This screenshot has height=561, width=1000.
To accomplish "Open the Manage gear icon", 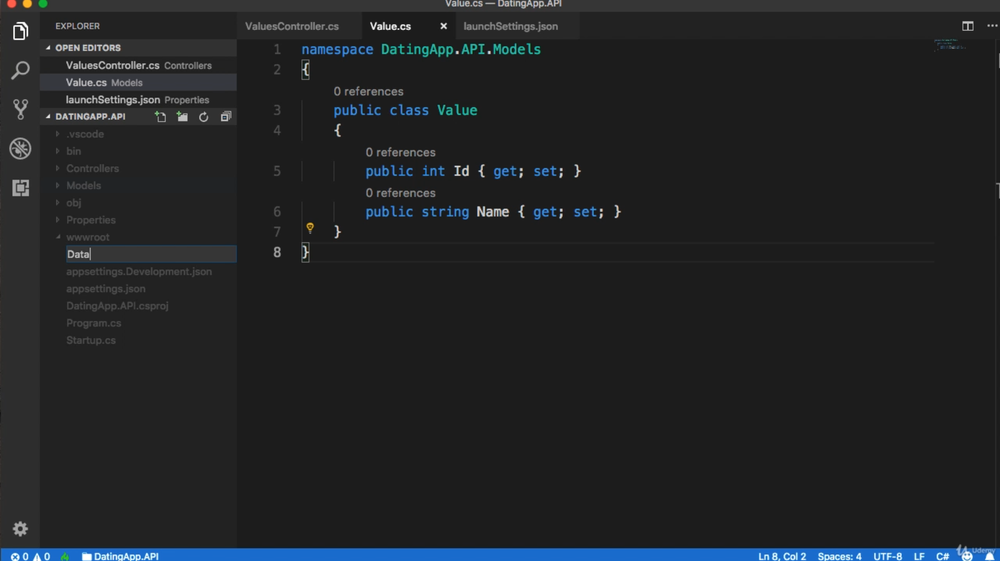I will pyautogui.click(x=20, y=528).
